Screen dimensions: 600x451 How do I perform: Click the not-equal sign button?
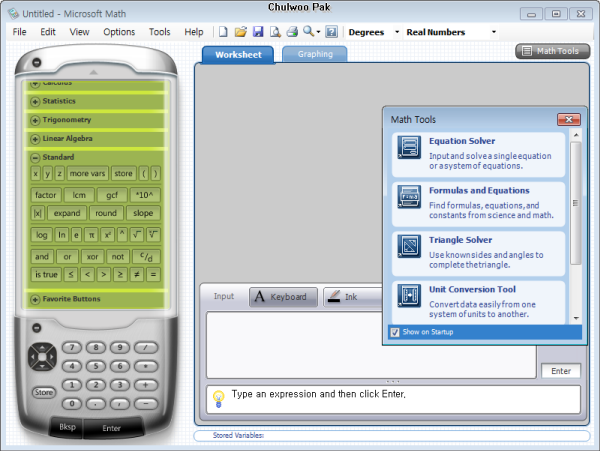click(137, 274)
